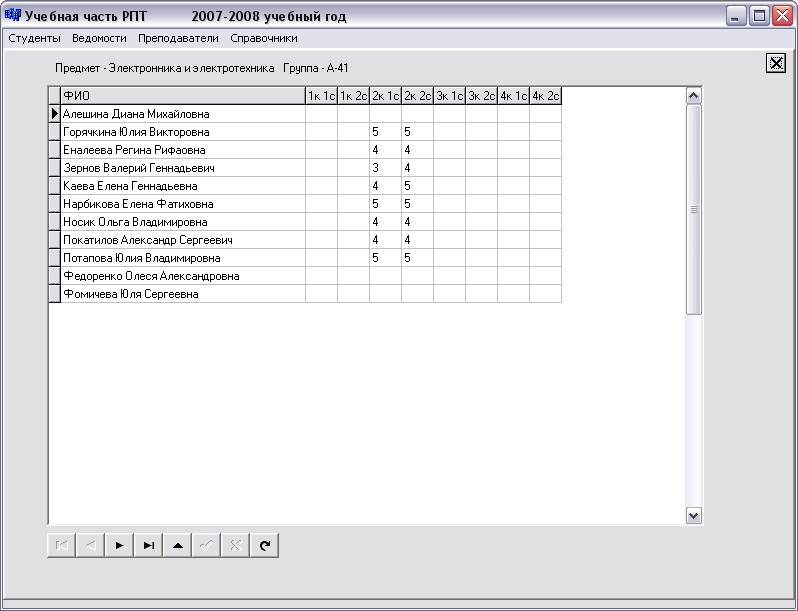Open the Преподаватели menu
Screen dimensions: 798x611
pos(178,38)
